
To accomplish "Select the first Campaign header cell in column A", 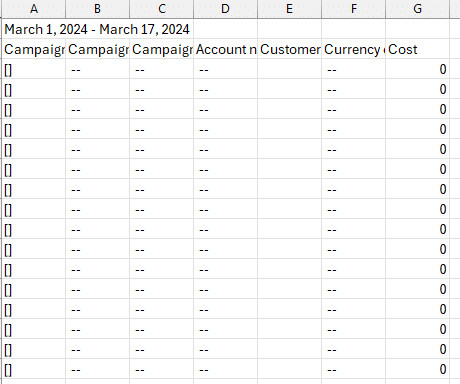I will click(34, 49).
